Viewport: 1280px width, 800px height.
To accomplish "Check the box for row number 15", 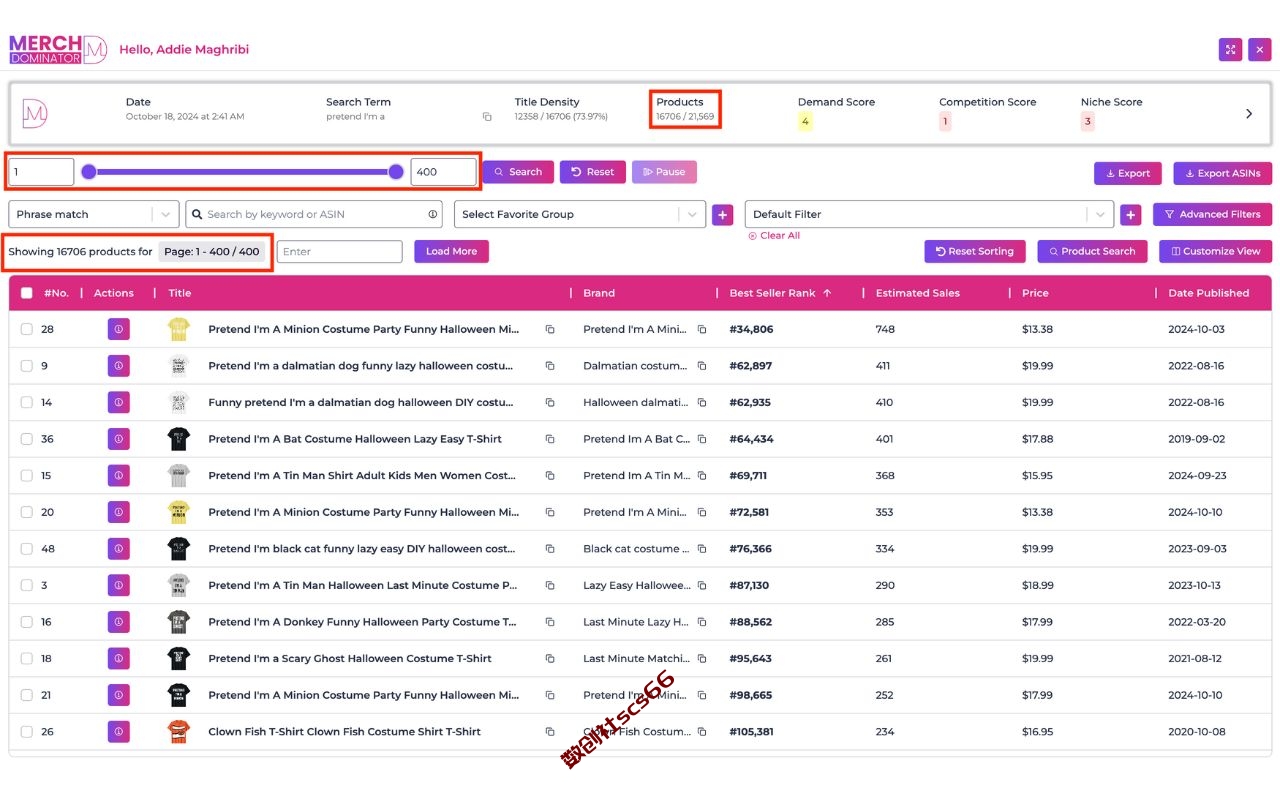I will (x=27, y=476).
